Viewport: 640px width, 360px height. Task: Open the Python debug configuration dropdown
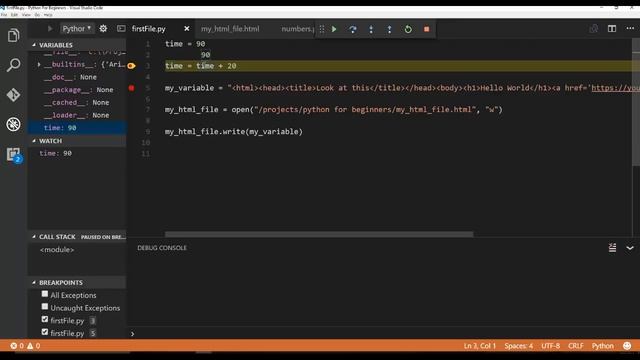(77, 29)
